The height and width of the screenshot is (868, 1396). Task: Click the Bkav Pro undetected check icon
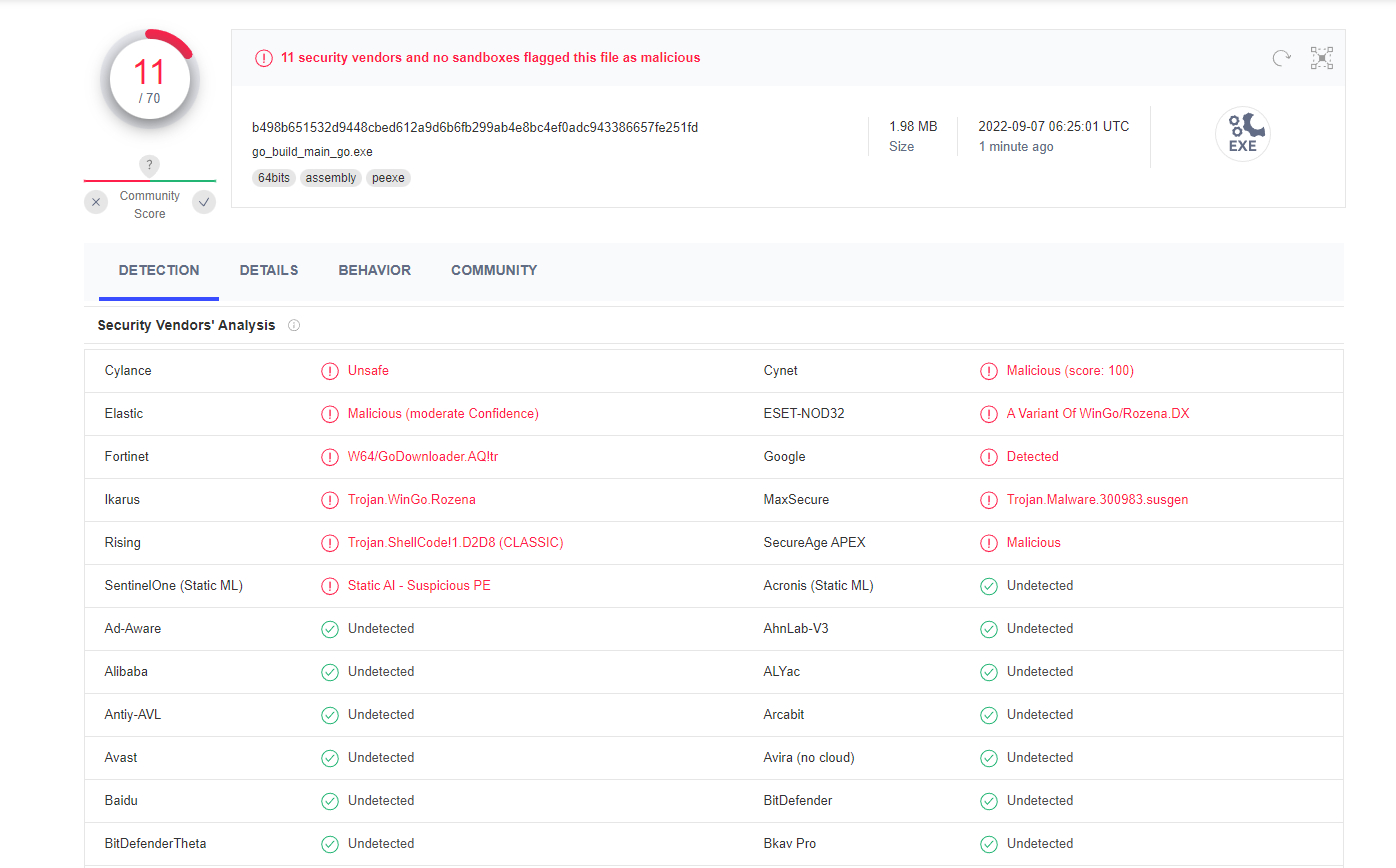pos(989,844)
